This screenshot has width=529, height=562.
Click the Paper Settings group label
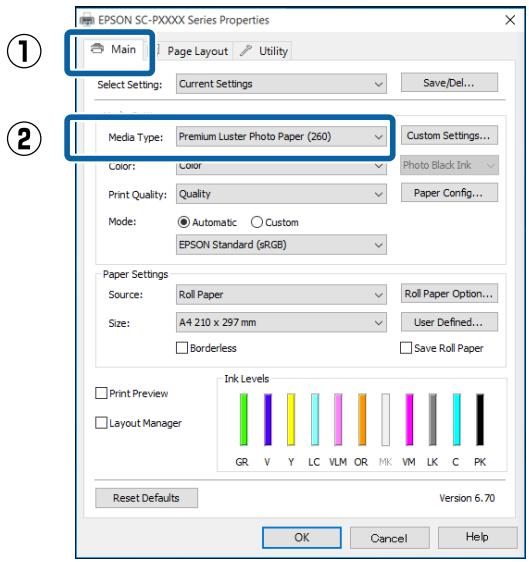click(x=135, y=274)
